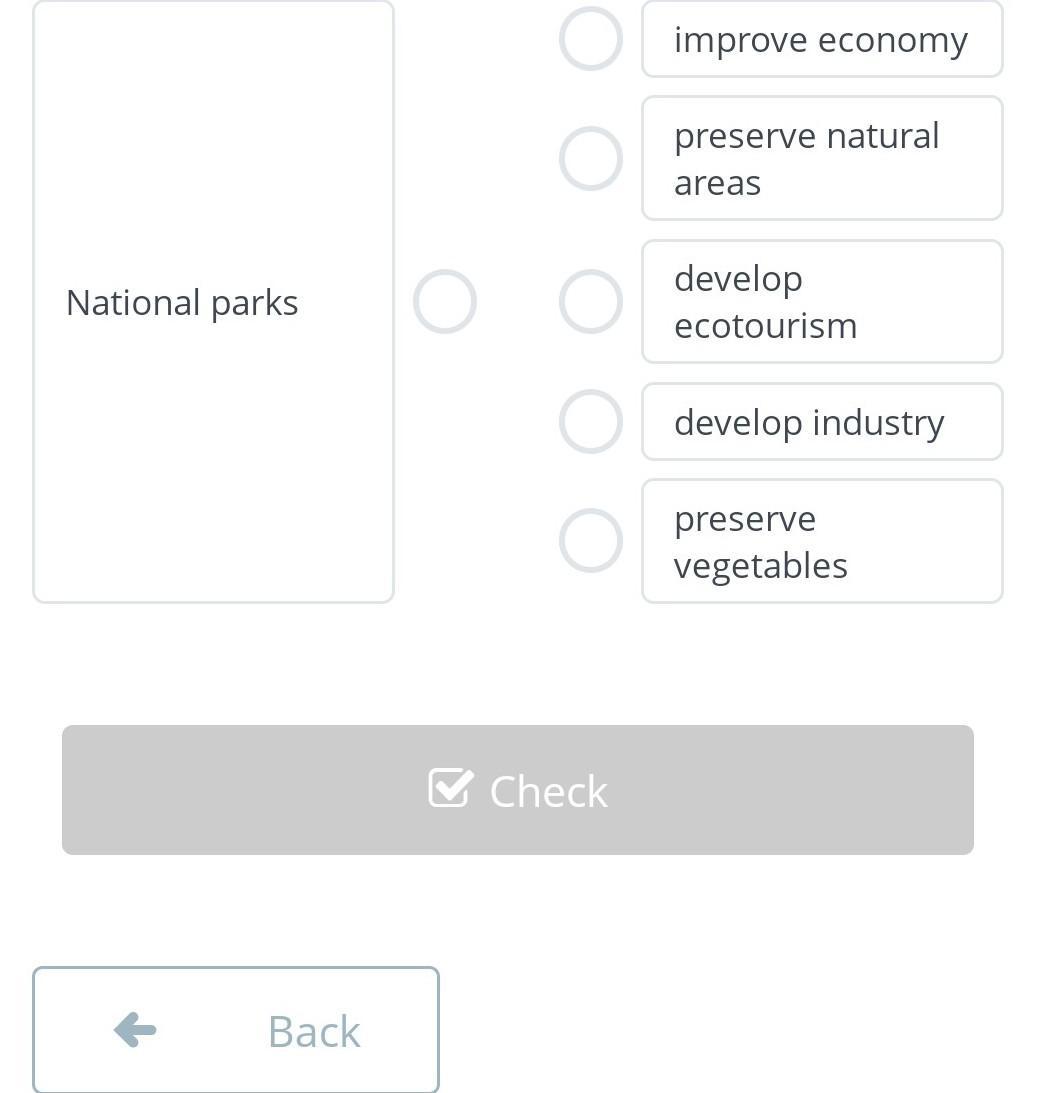Click the develop ecotourism text
This screenshot has width=1048, height=1093.
click(765, 302)
